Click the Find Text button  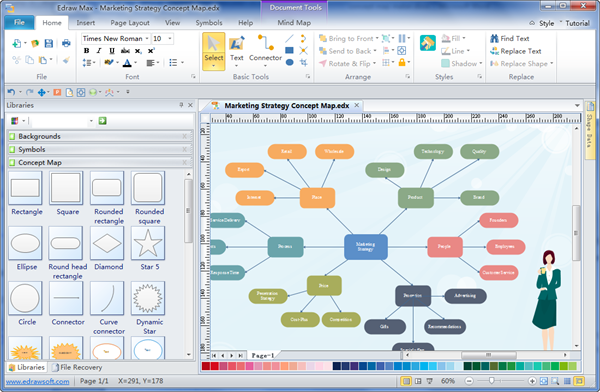click(x=510, y=38)
